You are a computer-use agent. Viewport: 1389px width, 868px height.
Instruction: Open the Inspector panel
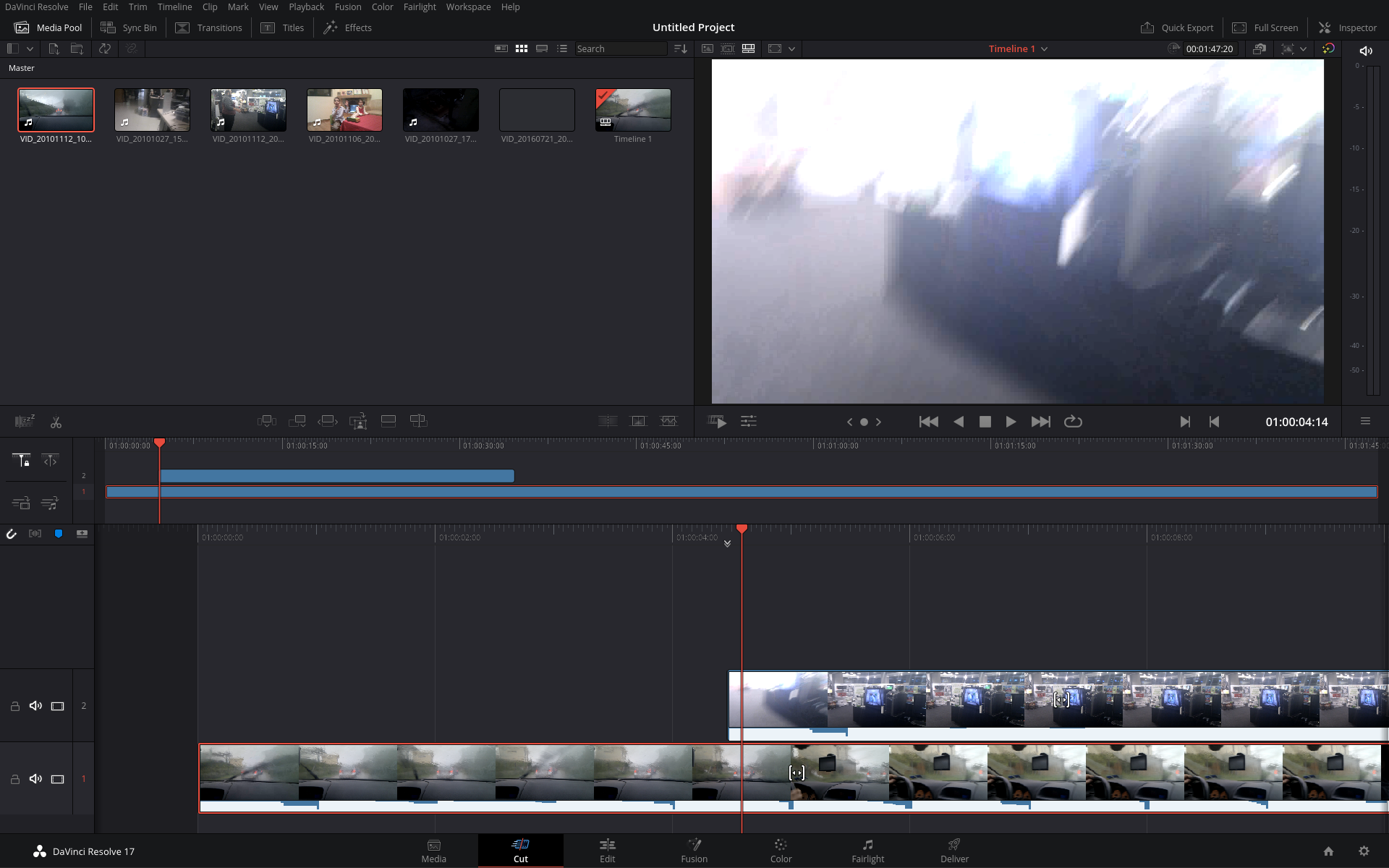(1347, 27)
